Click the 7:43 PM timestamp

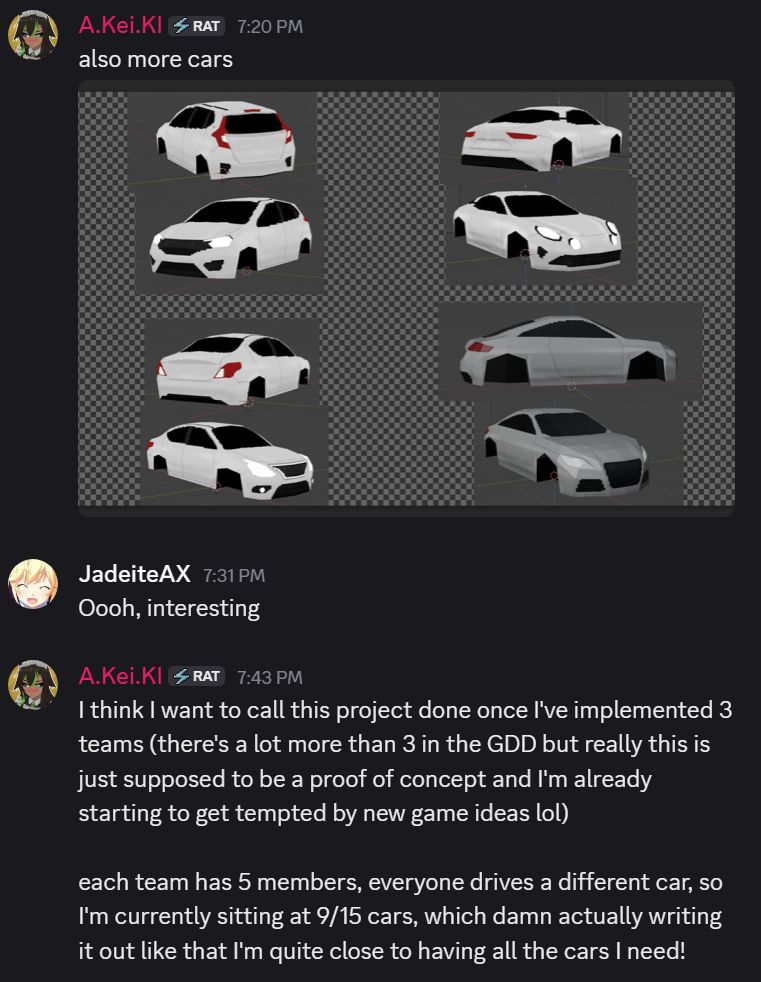point(270,677)
